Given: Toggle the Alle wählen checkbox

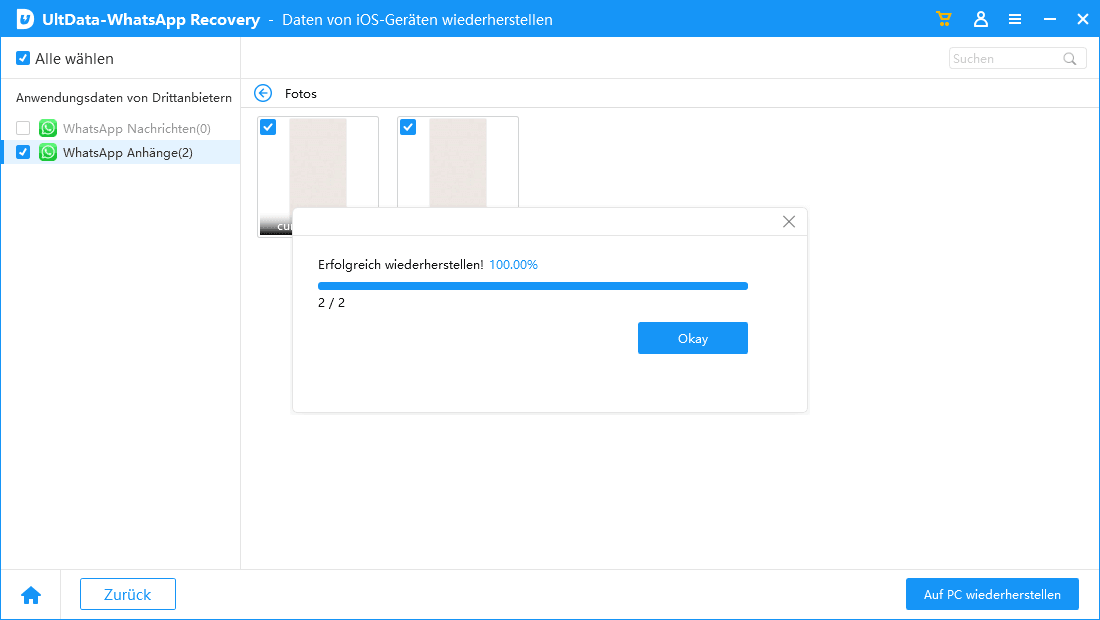Looking at the screenshot, I should (x=23, y=59).
